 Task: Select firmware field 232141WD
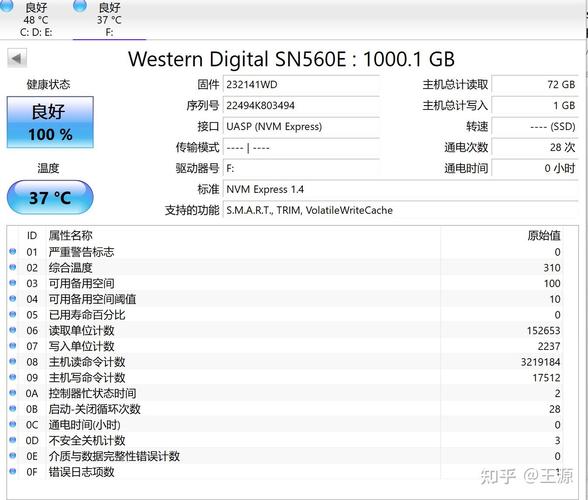tap(302, 85)
